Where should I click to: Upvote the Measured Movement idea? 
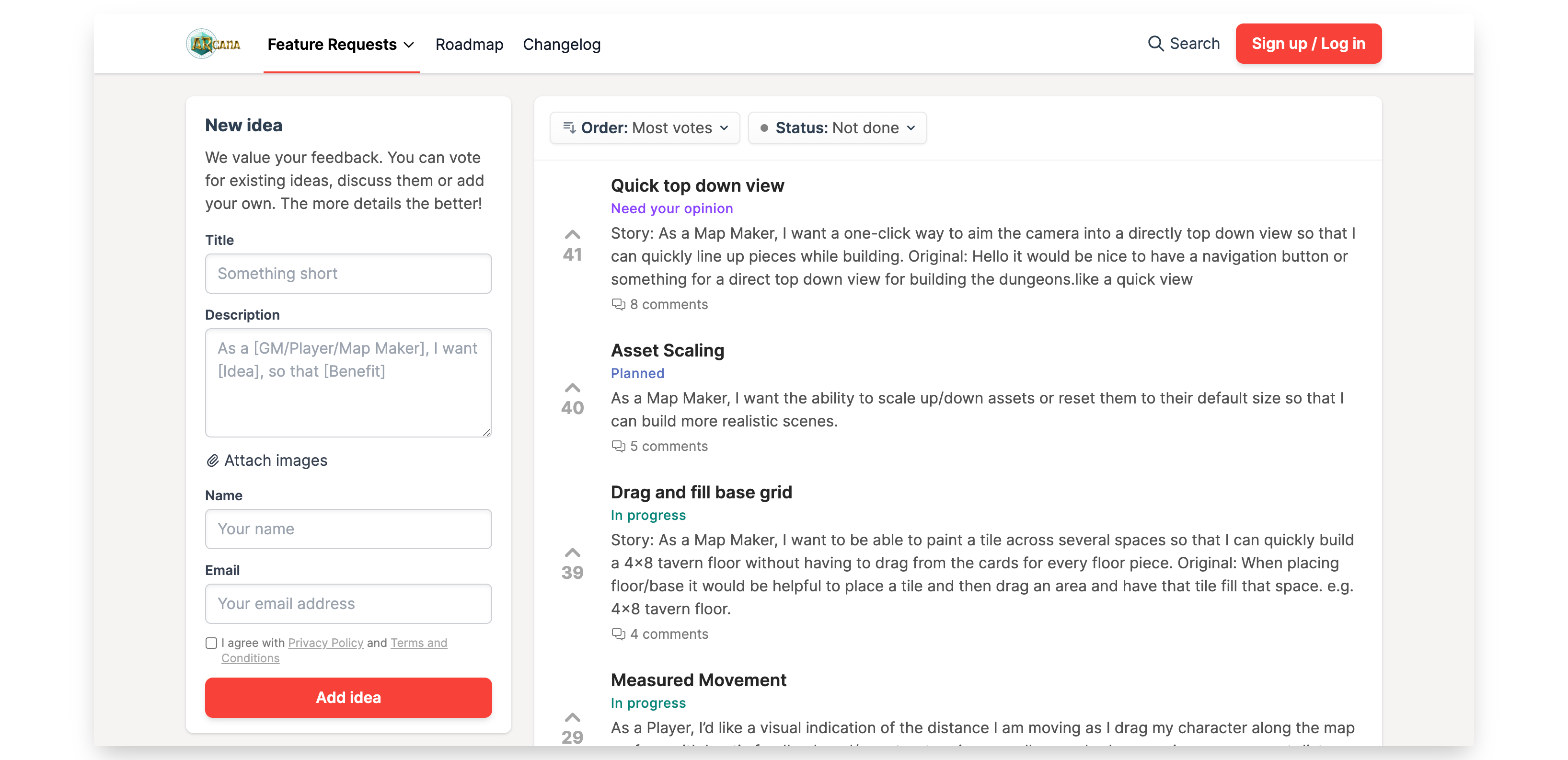point(572,718)
